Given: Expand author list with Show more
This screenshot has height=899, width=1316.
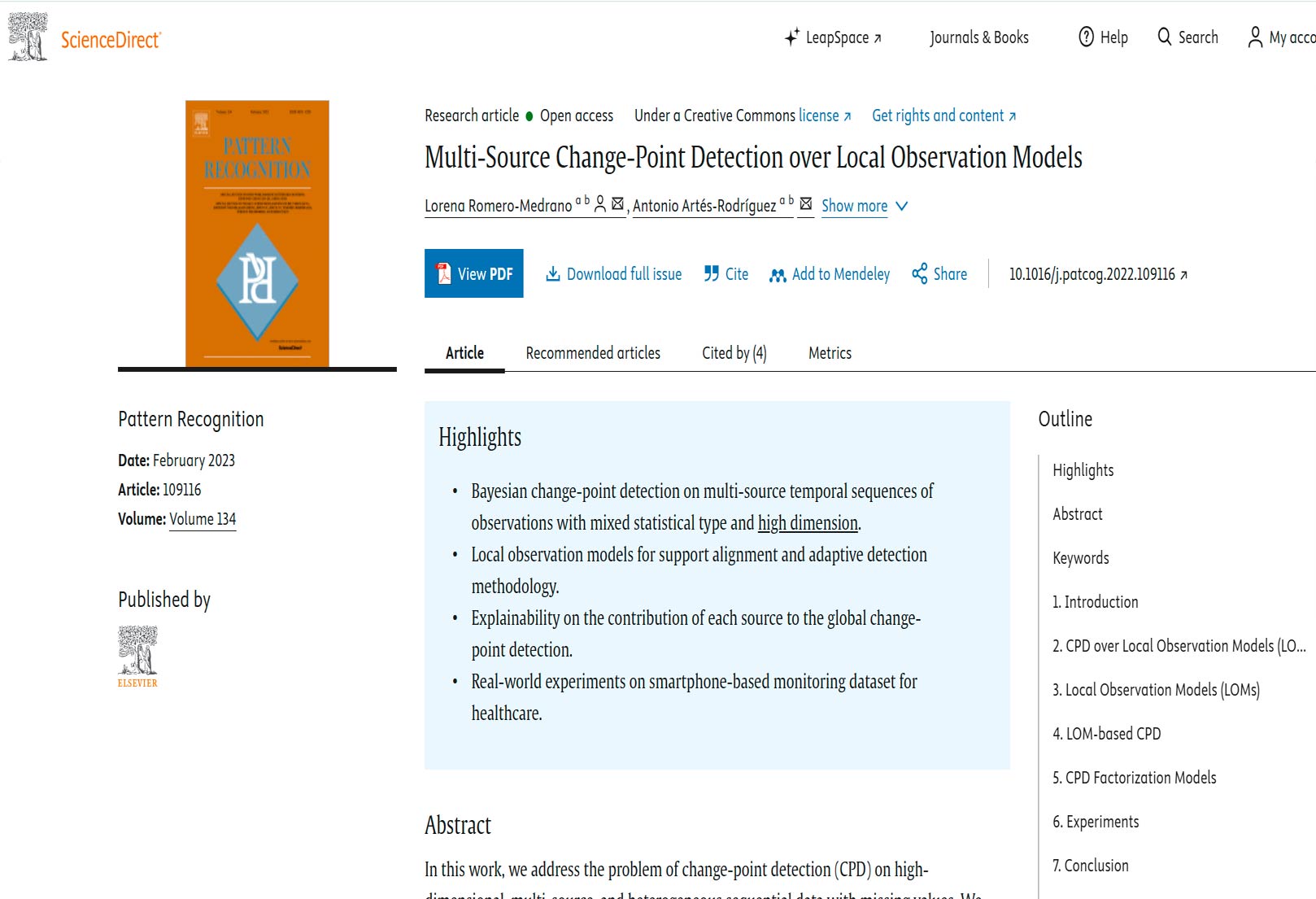Looking at the screenshot, I should click(854, 206).
